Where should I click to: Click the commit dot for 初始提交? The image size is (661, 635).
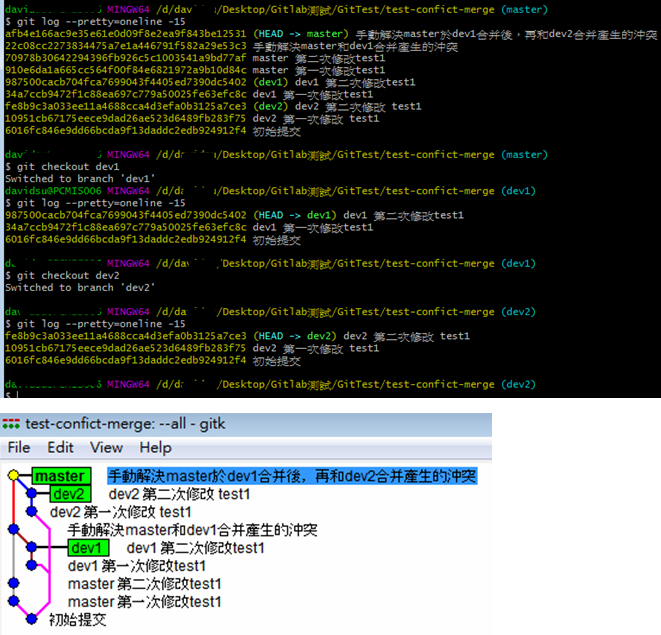[x=32, y=620]
